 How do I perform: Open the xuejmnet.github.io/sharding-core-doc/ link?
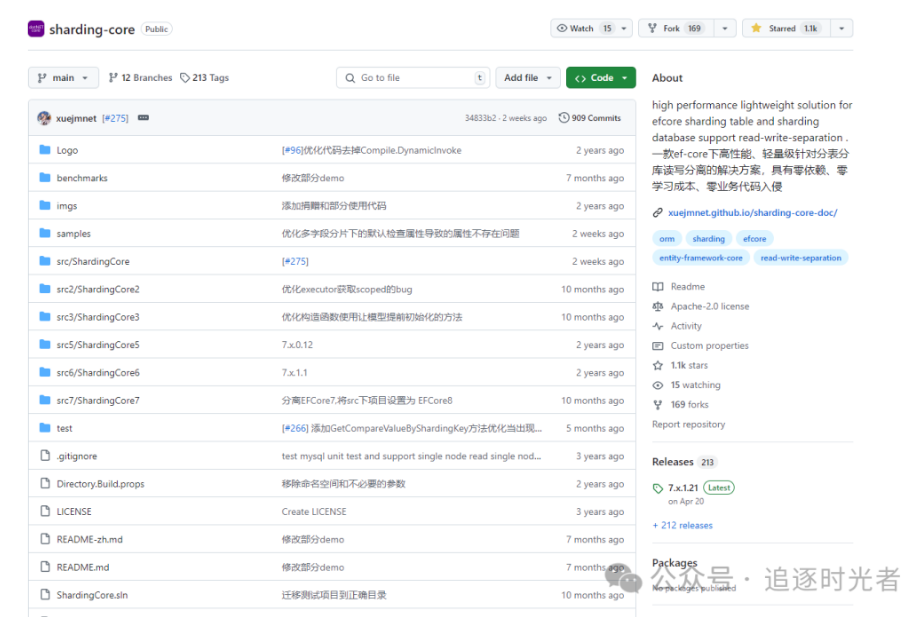[x=753, y=213]
